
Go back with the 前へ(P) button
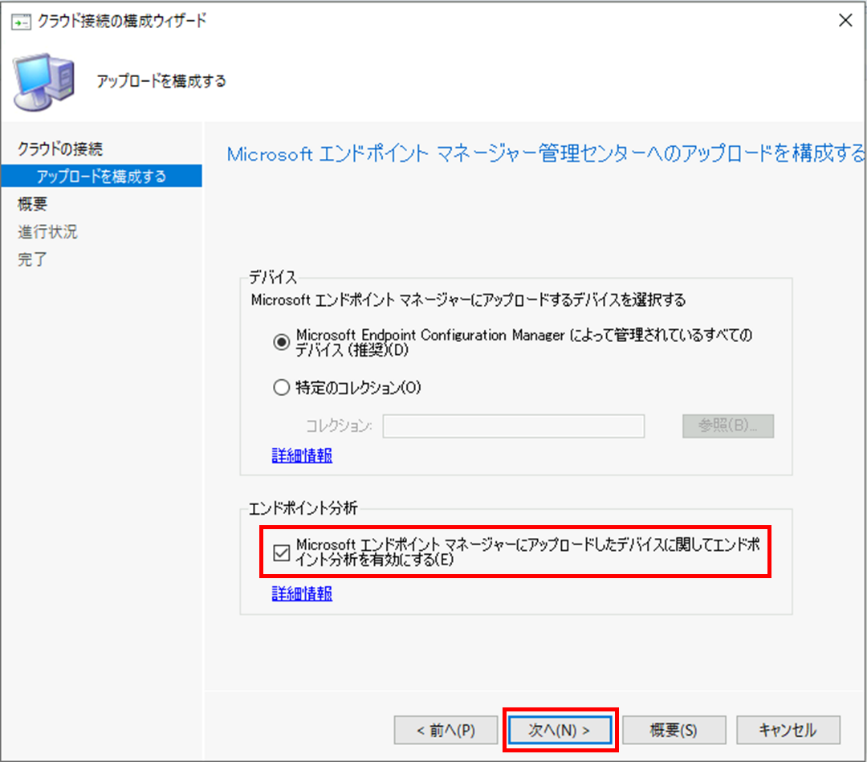446,730
